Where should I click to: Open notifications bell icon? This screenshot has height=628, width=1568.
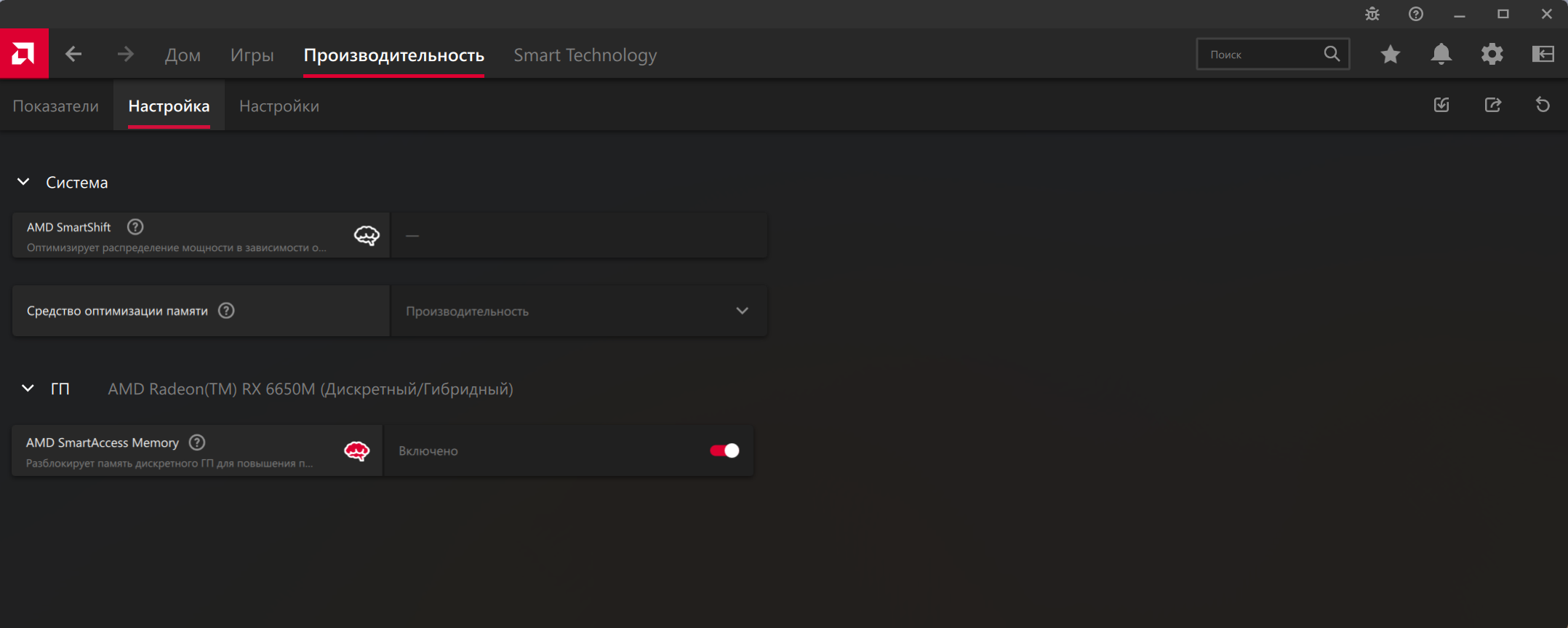(x=1441, y=54)
